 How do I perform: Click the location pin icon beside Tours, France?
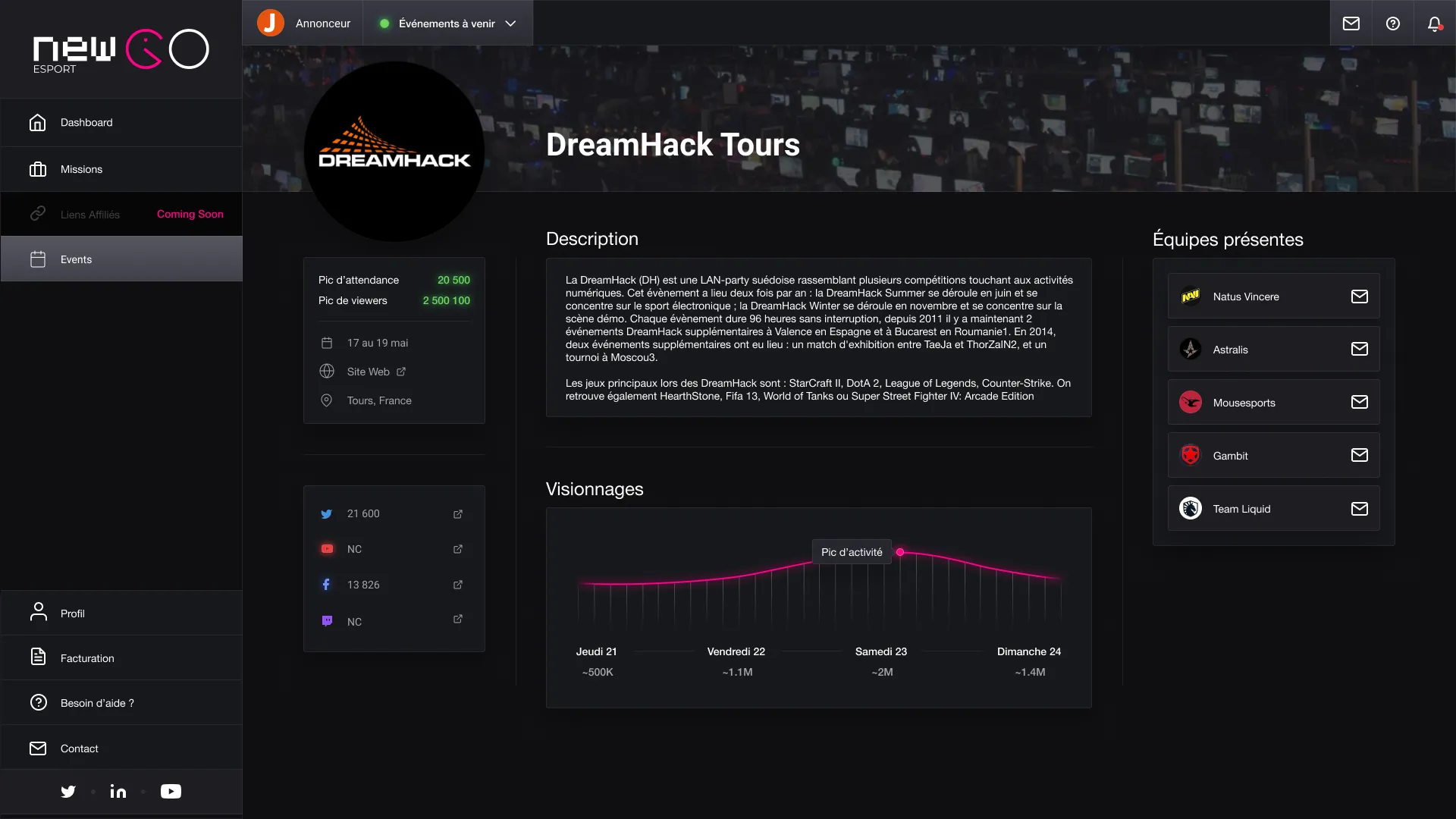(x=327, y=400)
